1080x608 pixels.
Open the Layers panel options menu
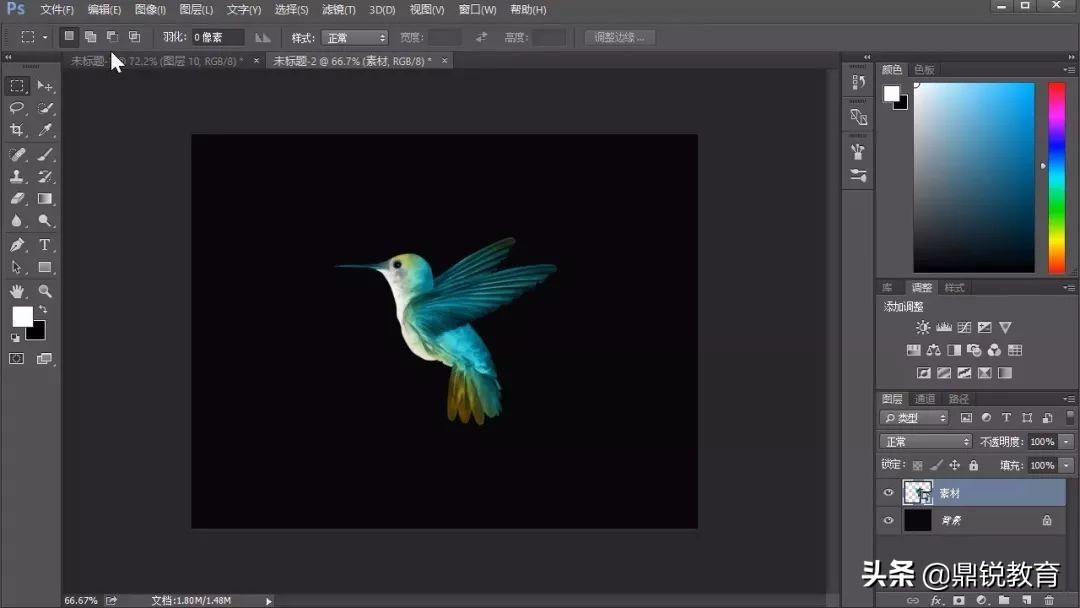[x=1069, y=399]
